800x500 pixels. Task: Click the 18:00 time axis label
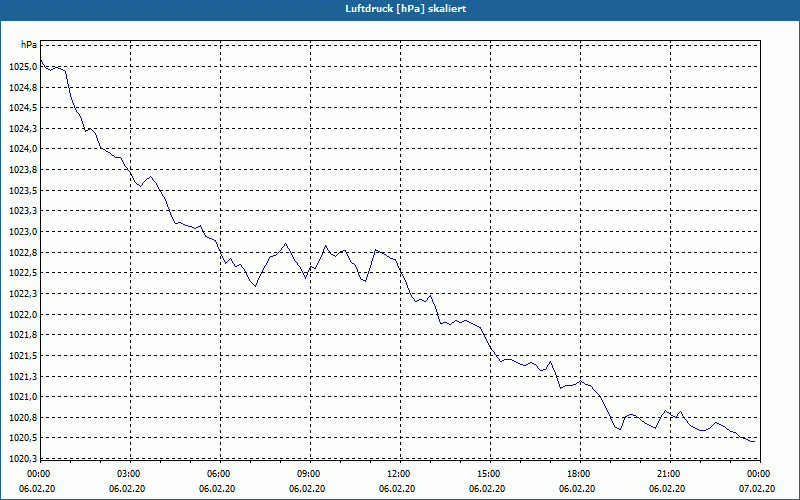pyautogui.click(x=580, y=473)
